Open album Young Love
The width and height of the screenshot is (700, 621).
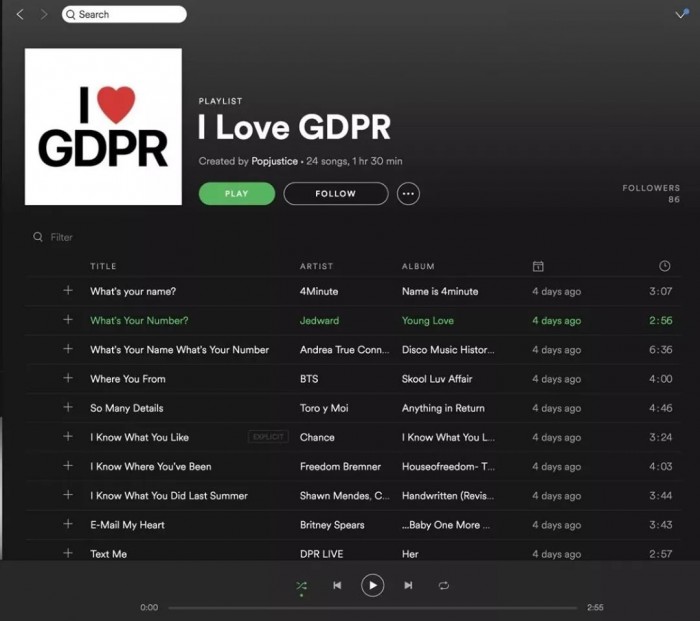pyautogui.click(x=428, y=321)
